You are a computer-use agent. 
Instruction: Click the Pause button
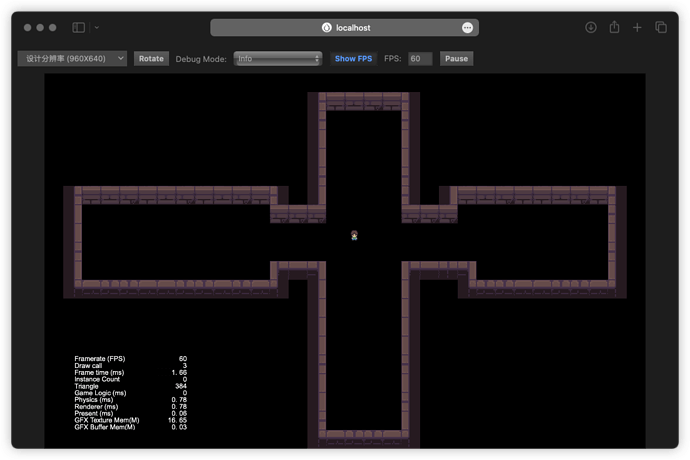456,59
